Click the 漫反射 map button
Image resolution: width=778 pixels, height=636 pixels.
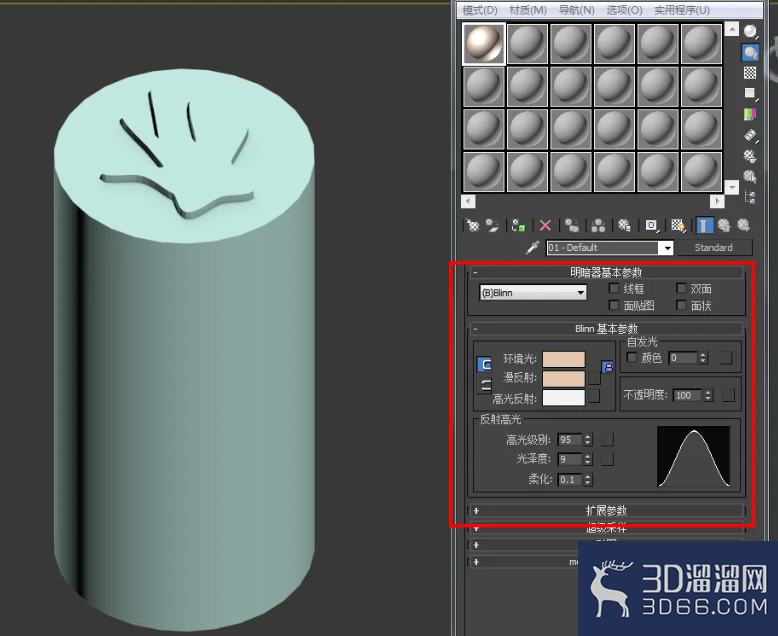(x=594, y=378)
